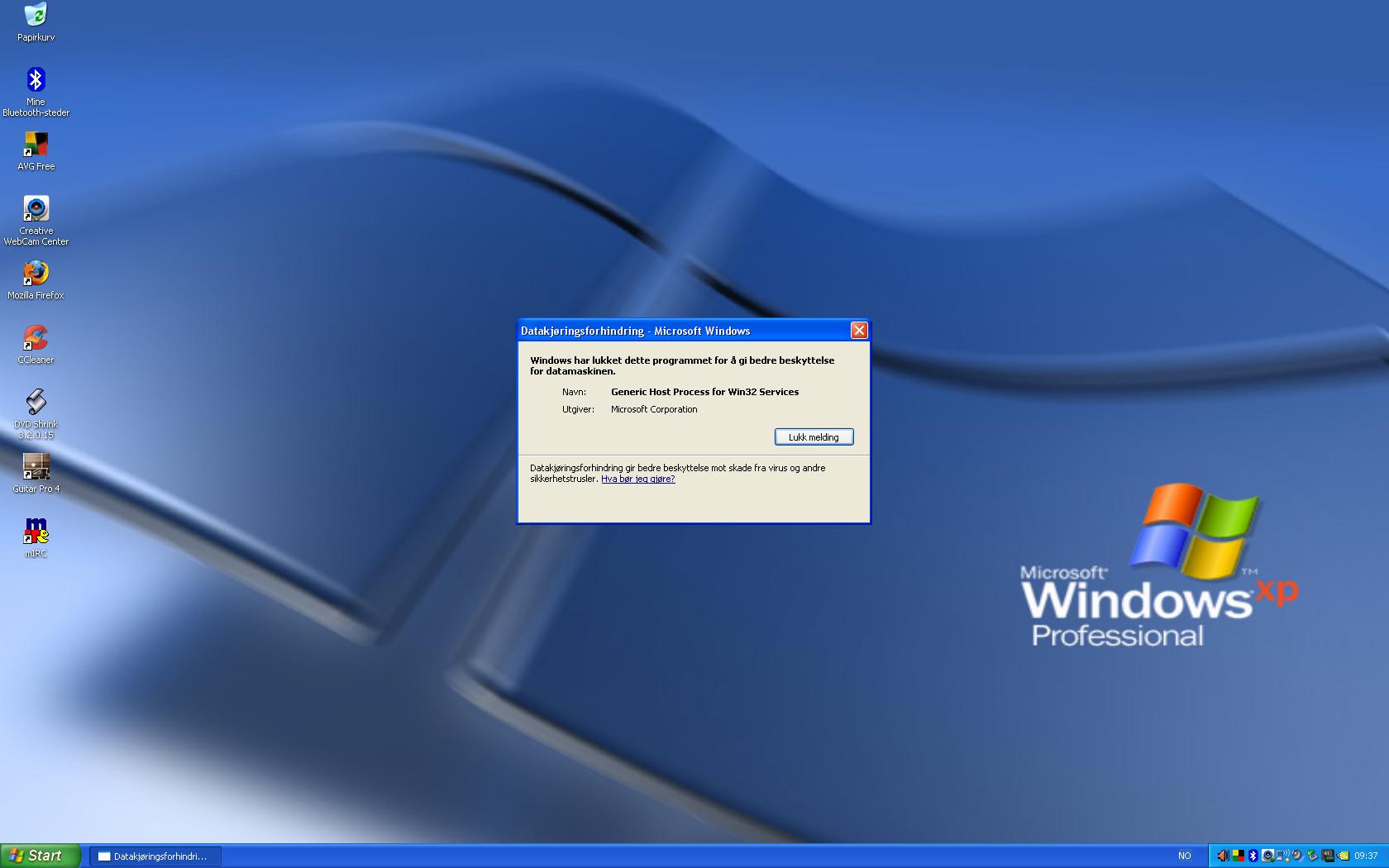Open the Bluetooth tray icon
1389x868 pixels.
[x=1253, y=856]
